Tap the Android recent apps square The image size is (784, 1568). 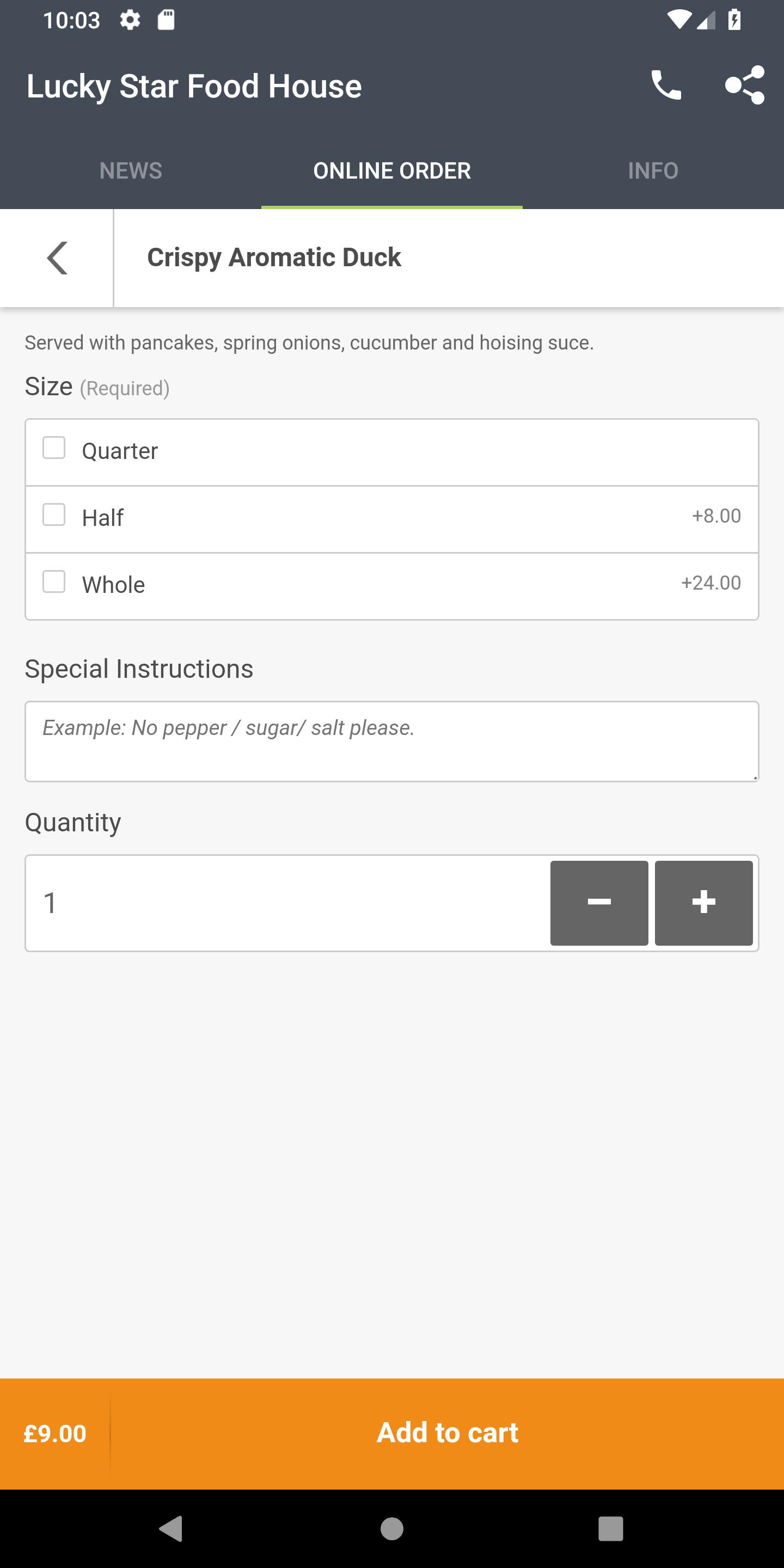tap(610, 1528)
